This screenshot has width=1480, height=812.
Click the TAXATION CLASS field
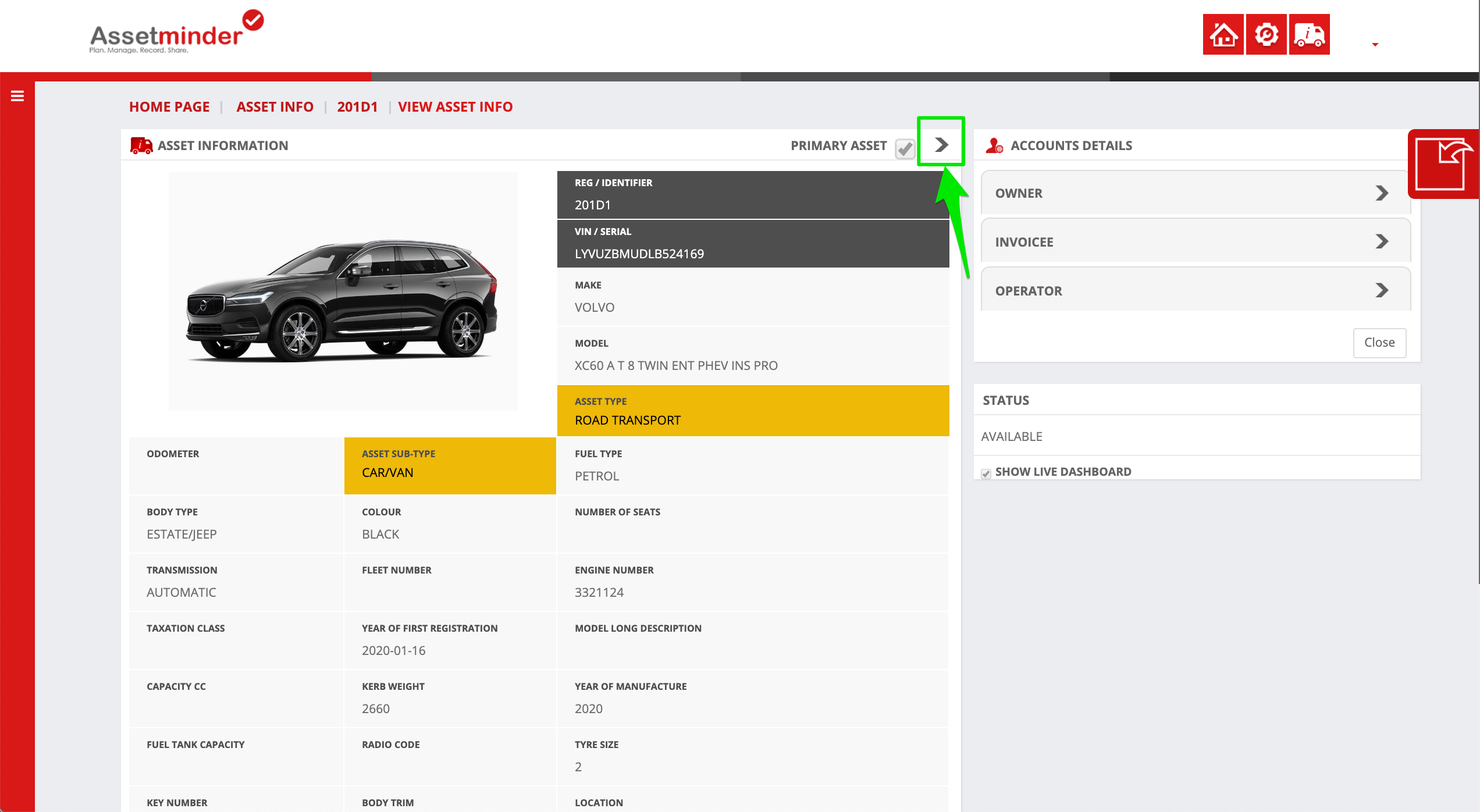236,640
